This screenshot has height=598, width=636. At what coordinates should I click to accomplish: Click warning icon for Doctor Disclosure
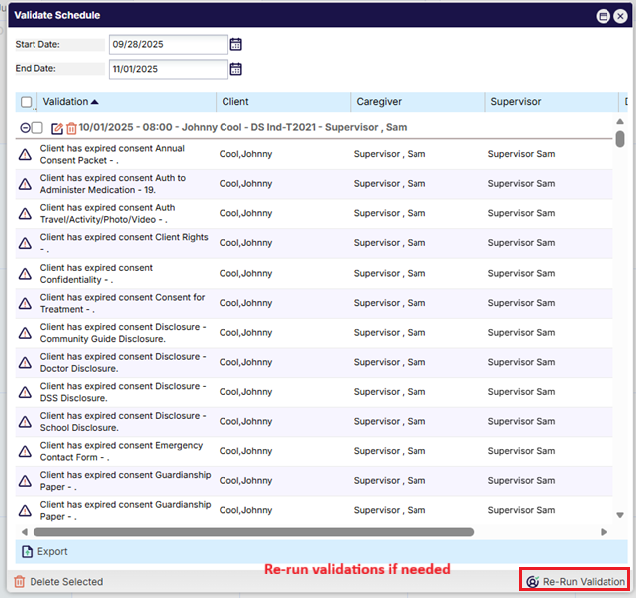tap(25, 362)
